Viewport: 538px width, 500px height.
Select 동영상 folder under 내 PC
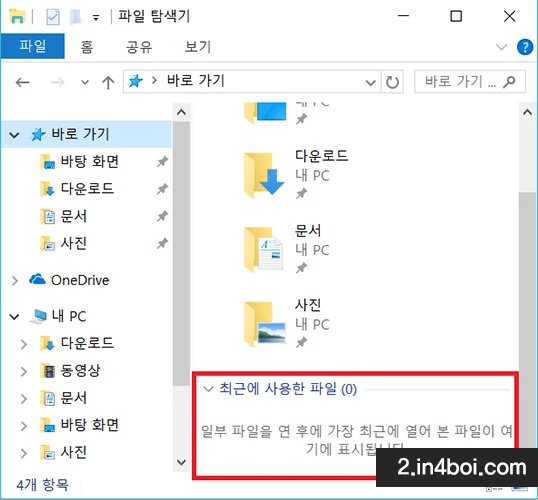(x=80, y=371)
